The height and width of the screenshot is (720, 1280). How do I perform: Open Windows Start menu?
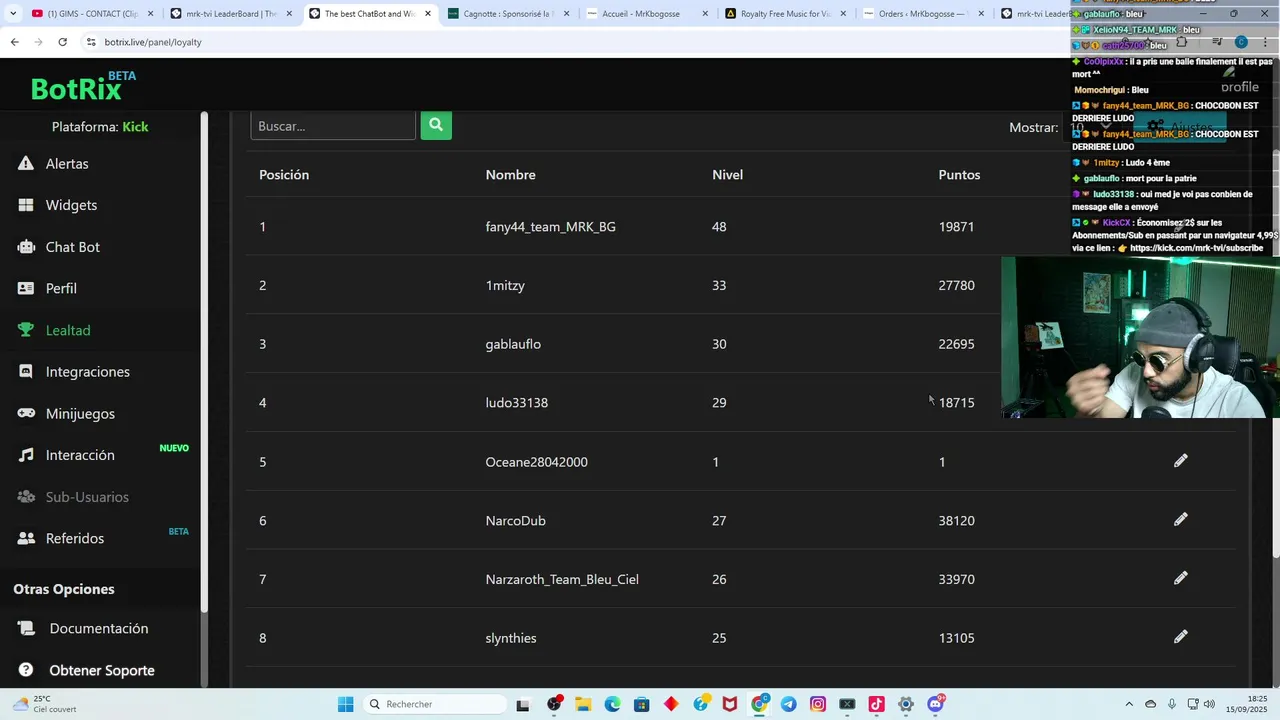(x=345, y=704)
